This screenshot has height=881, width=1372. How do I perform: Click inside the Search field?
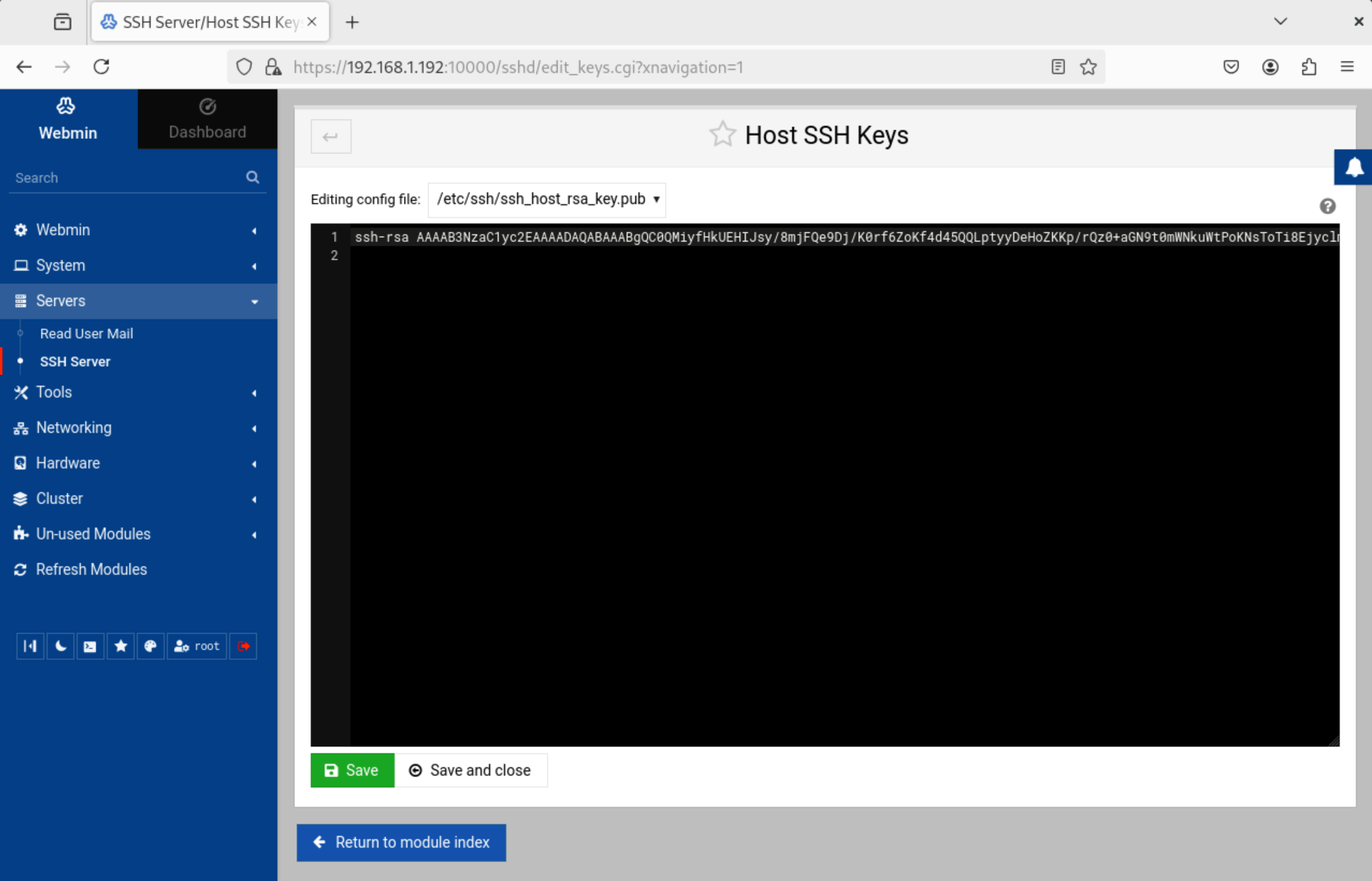(x=122, y=177)
